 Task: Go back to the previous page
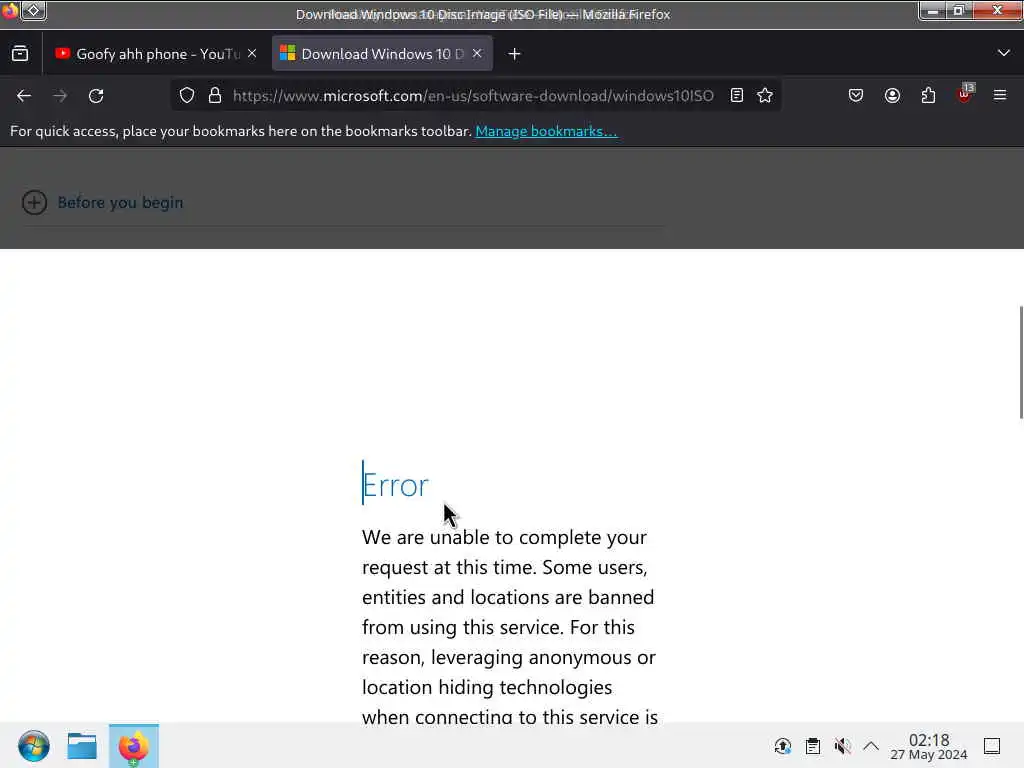pyautogui.click(x=24, y=96)
